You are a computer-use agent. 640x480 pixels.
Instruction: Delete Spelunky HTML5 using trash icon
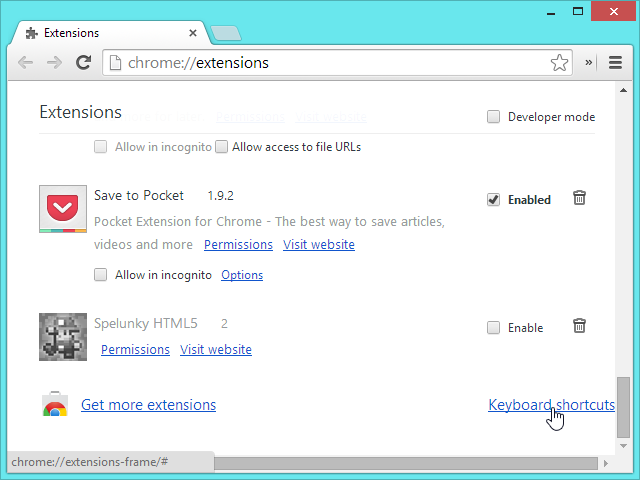[579, 326]
